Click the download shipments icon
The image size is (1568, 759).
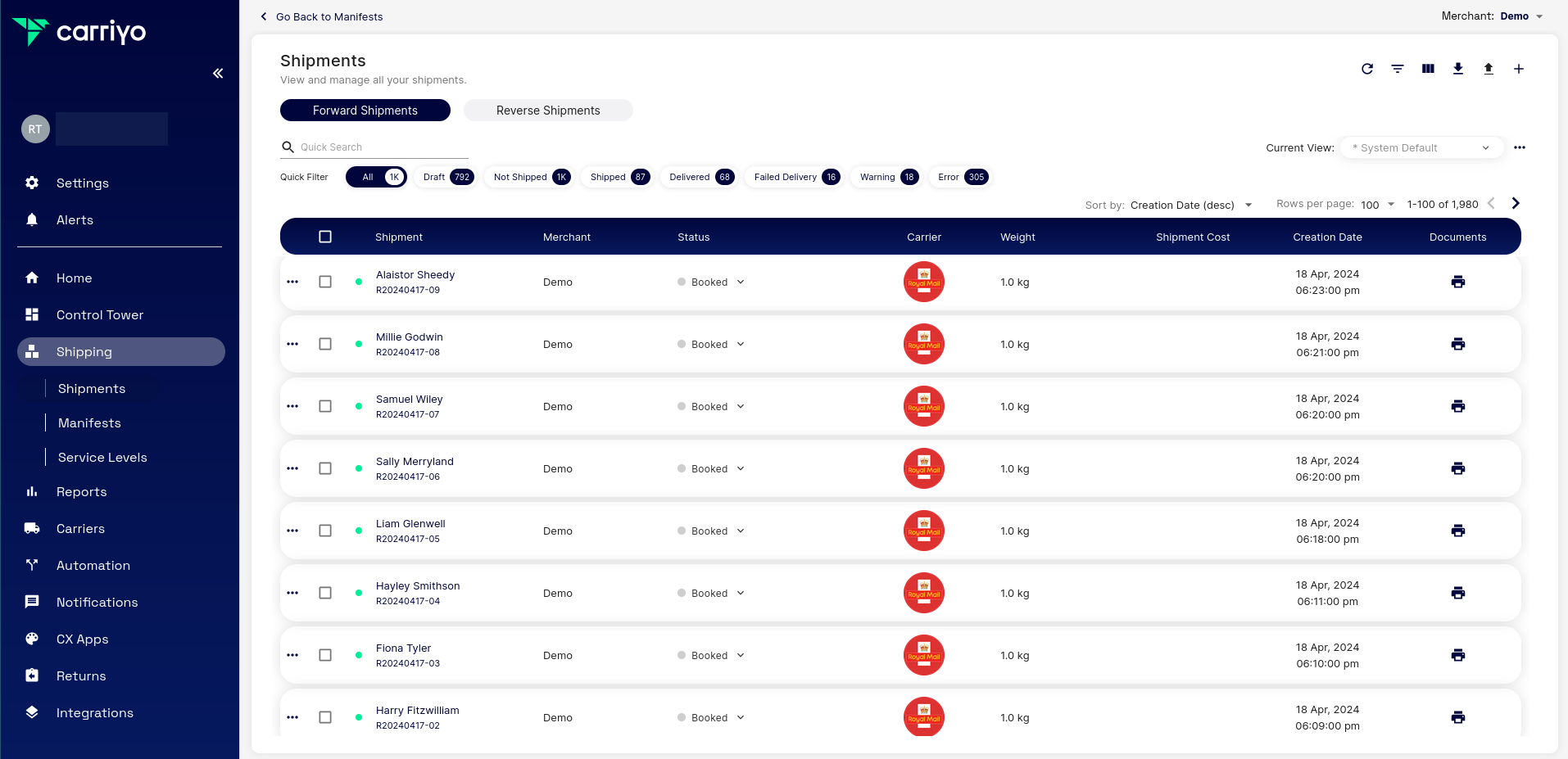[x=1458, y=69]
